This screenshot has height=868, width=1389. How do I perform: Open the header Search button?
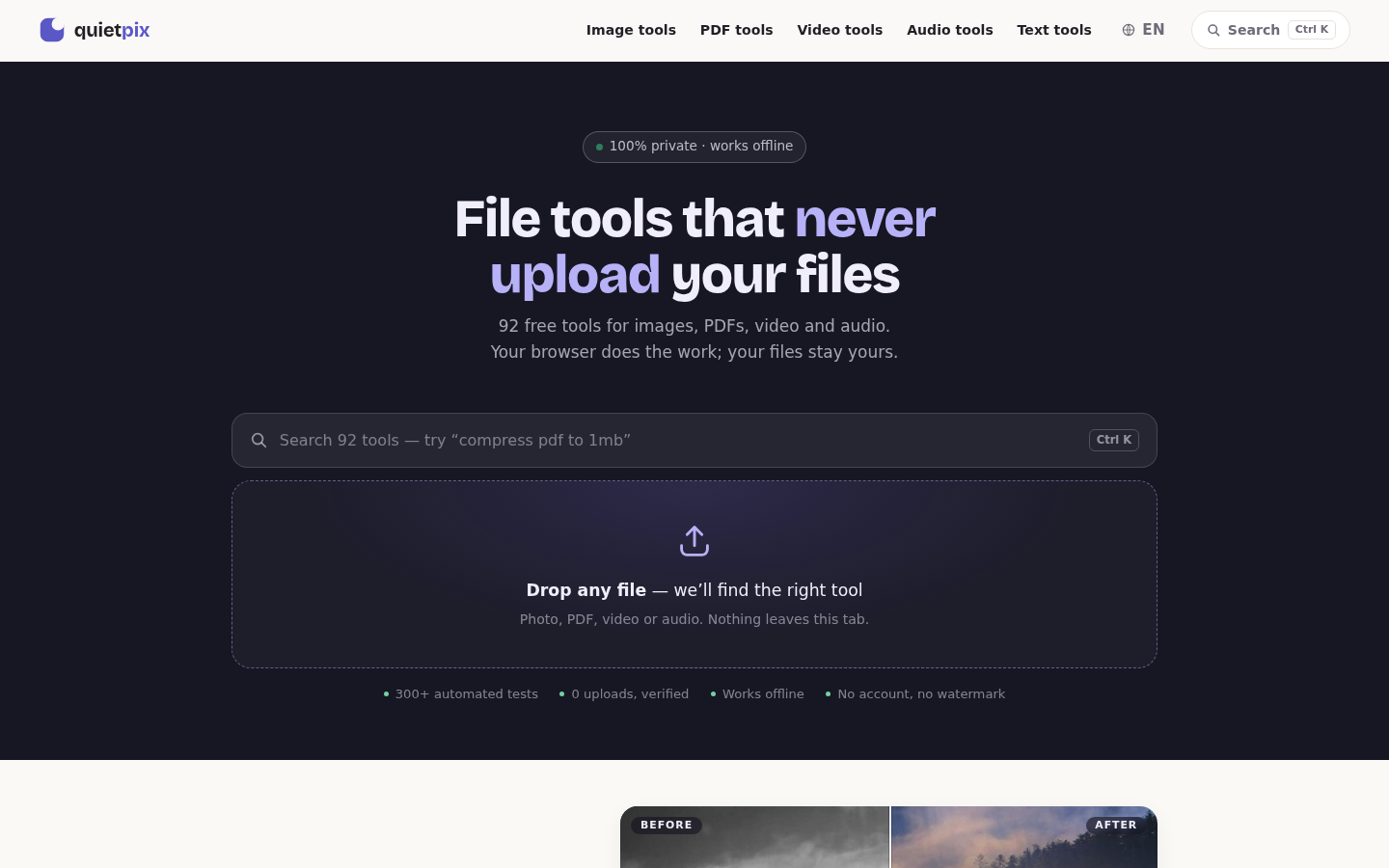[x=1270, y=30]
